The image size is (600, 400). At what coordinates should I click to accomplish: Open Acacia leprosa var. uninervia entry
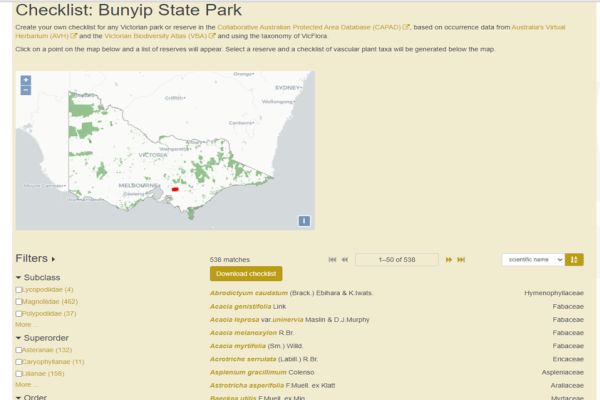(256, 320)
